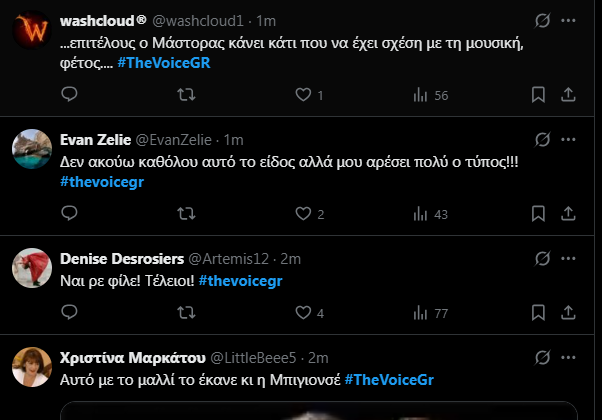Bookmark washcloud's tweet
The height and width of the screenshot is (420, 602).
pyautogui.click(x=537, y=95)
